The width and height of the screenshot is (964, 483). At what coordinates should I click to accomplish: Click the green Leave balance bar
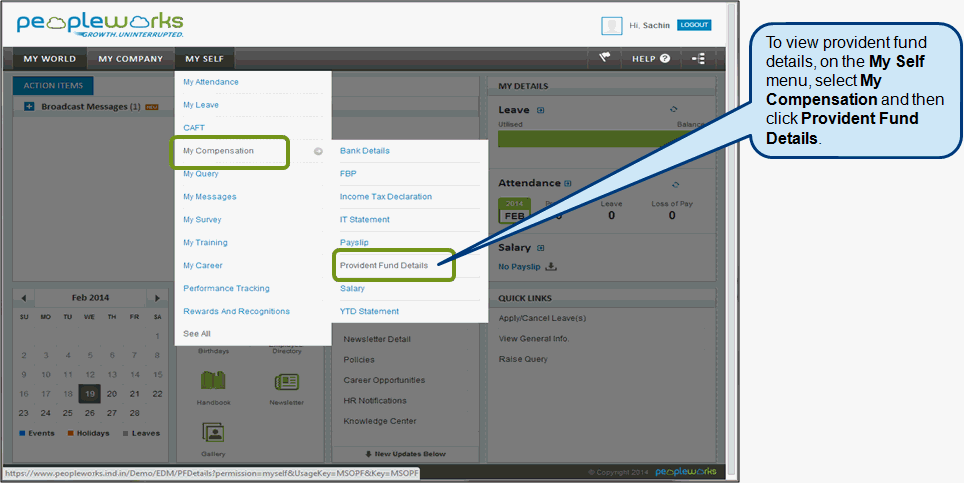tap(604, 139)
